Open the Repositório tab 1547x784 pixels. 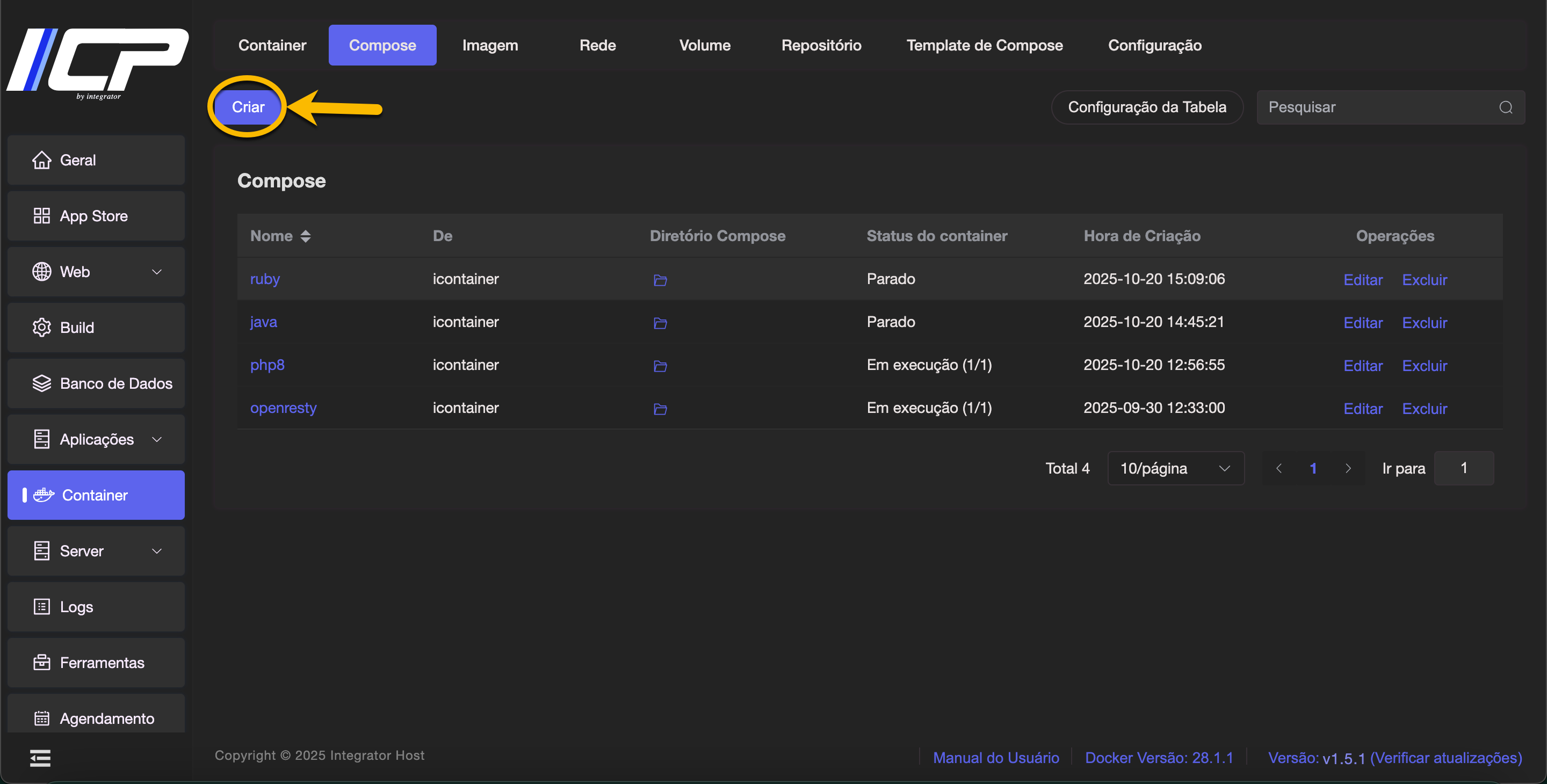(x=821, y=45)
